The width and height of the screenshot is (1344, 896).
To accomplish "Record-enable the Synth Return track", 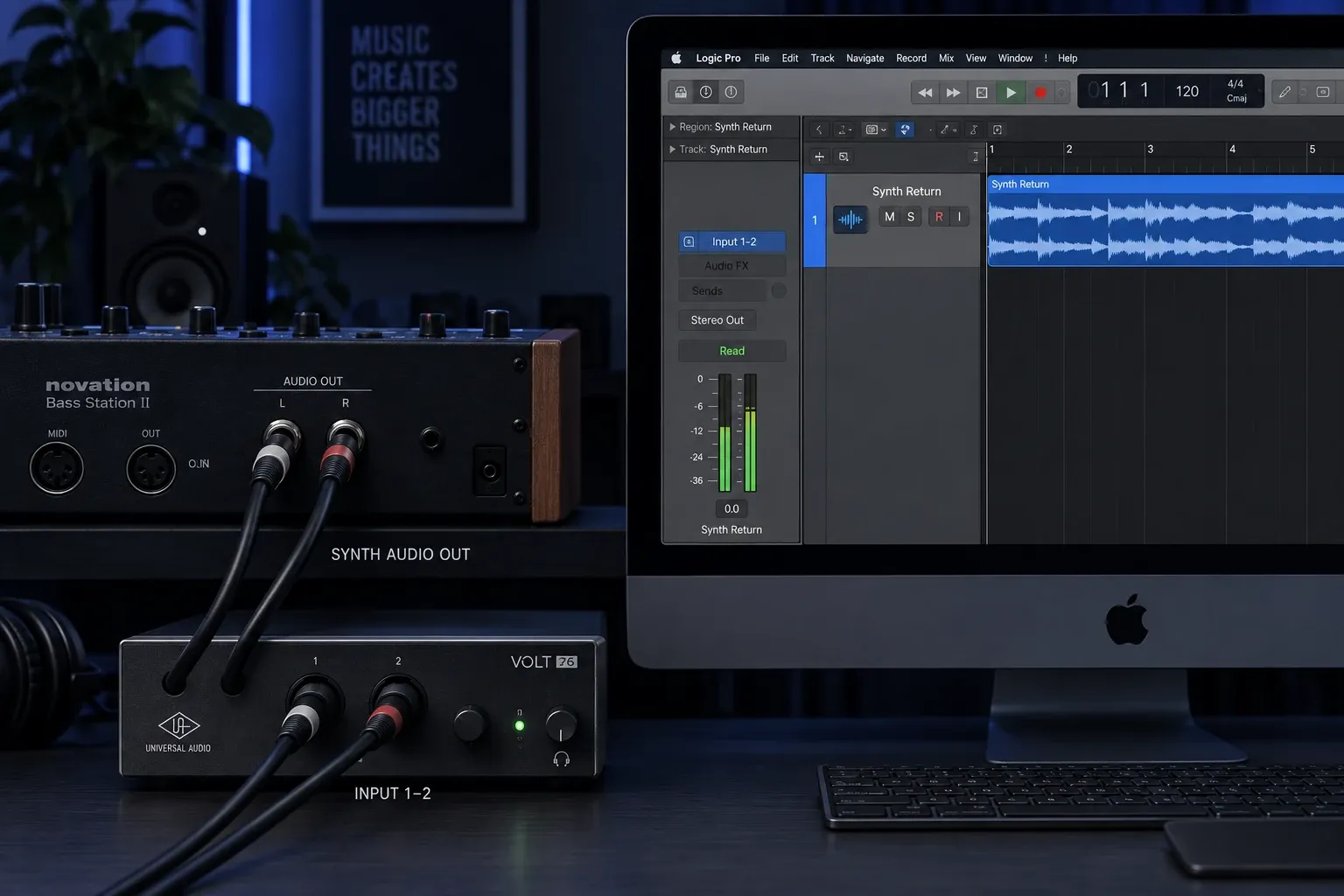I will [939, 217].
